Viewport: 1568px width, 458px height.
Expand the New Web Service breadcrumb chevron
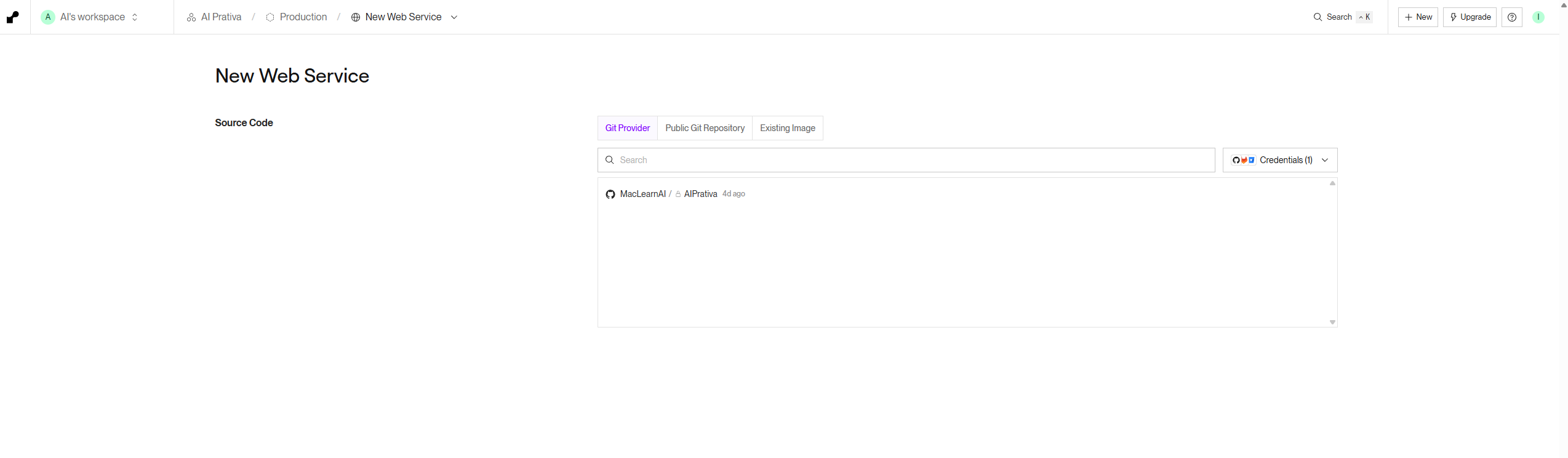(454, 17)
